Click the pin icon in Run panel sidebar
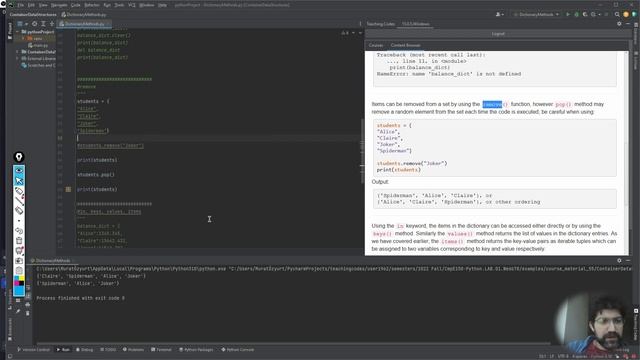The height and width of the screenshot is (360, 640). point(18,311)
